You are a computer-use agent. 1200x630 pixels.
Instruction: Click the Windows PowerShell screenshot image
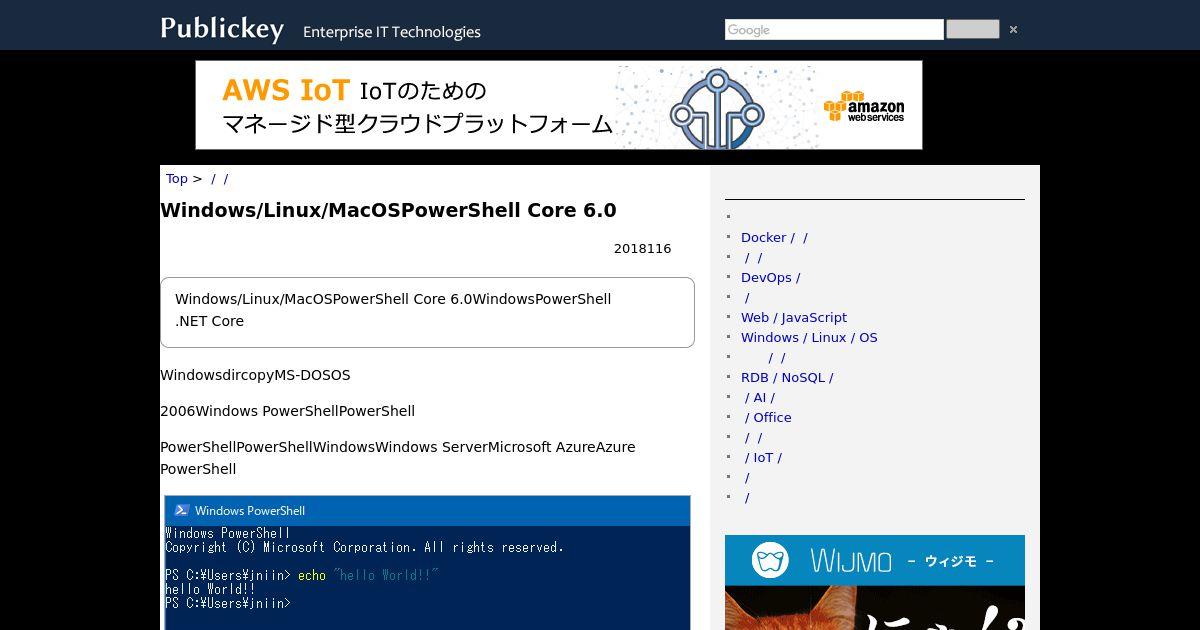coord(427,563)
